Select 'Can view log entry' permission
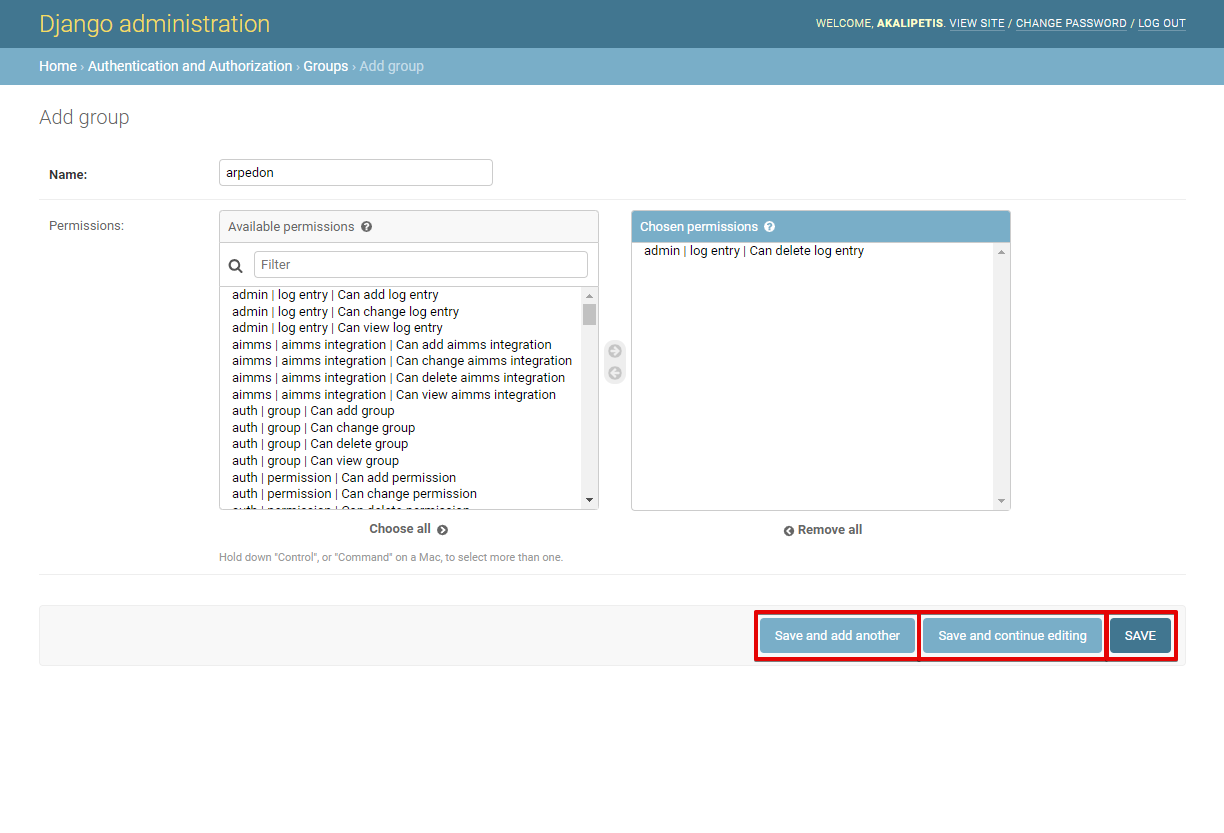The height and width of the screenshot is (833, 1224). point(401,328)
